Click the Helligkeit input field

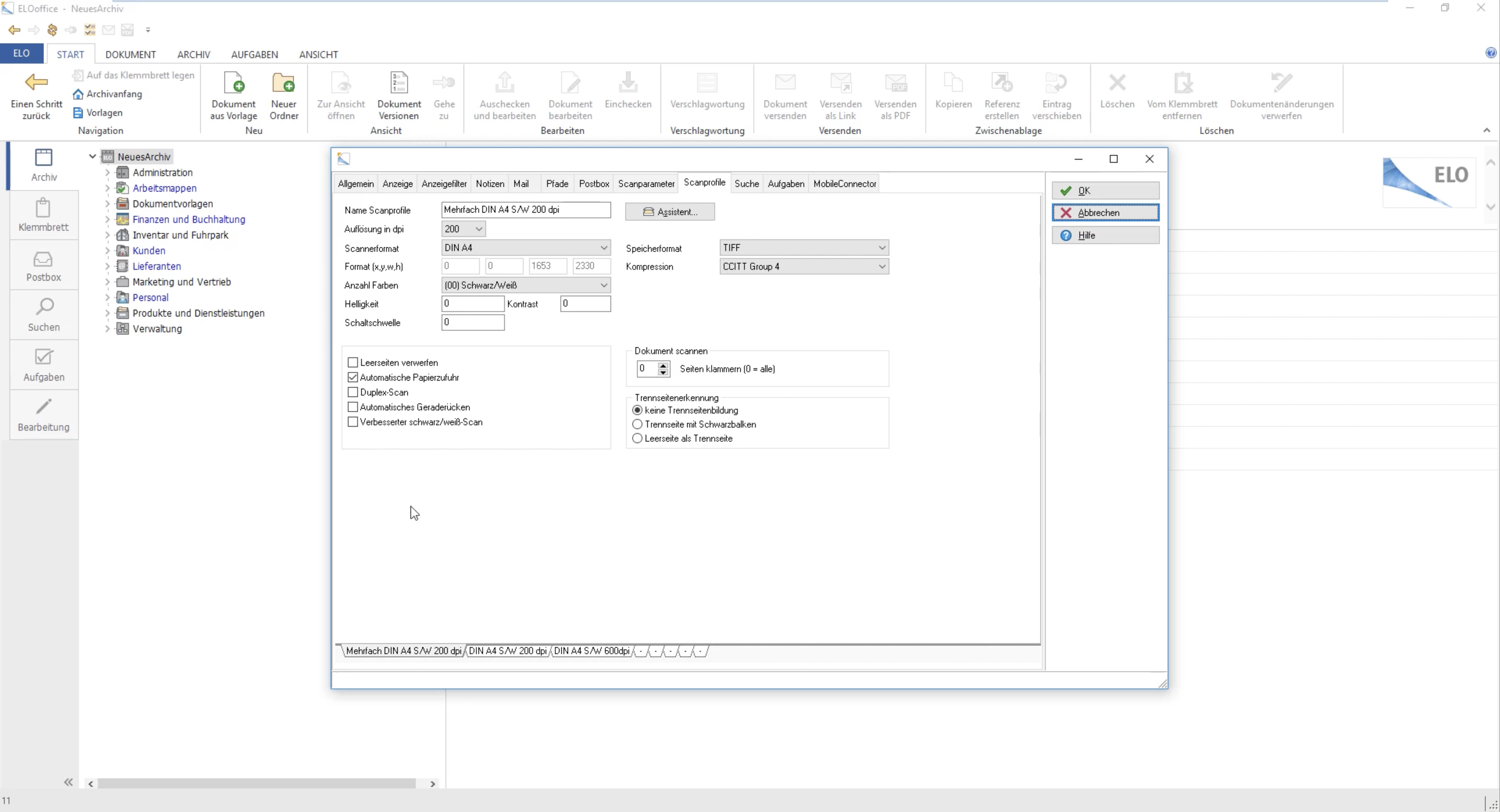tap(472, 303)
